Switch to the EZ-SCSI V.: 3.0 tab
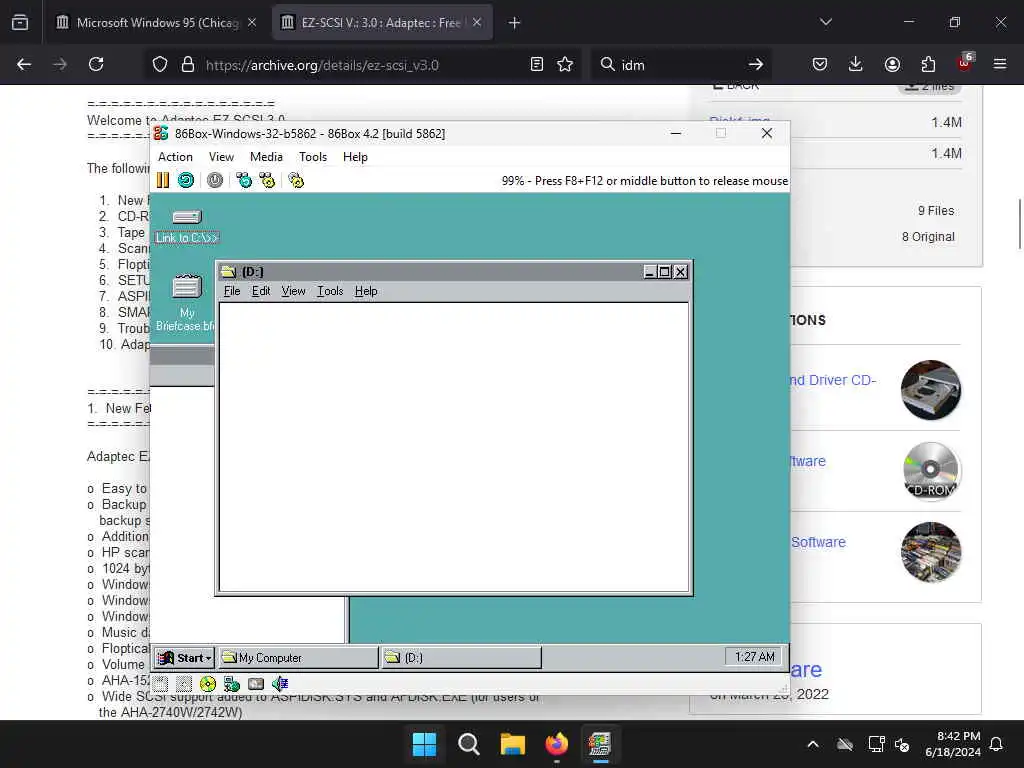The height and width of the screenshot is (768, 1024). (x=381, y=23)
